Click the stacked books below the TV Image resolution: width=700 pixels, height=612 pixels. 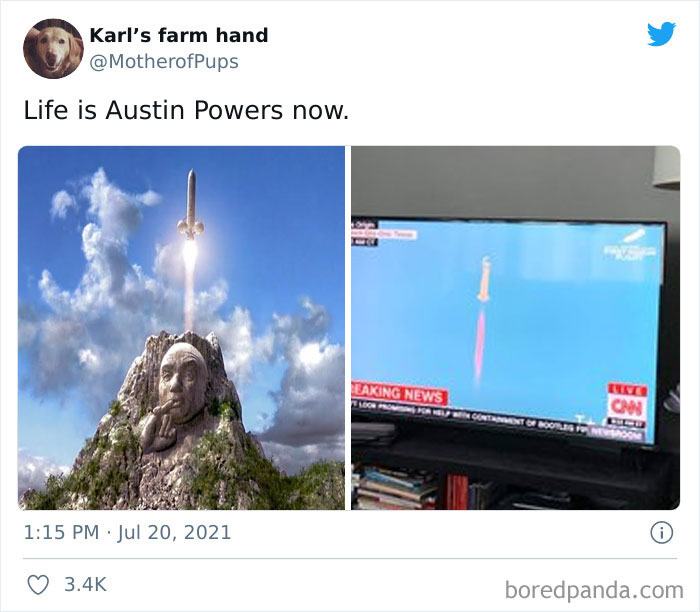(x=393, y=488)
